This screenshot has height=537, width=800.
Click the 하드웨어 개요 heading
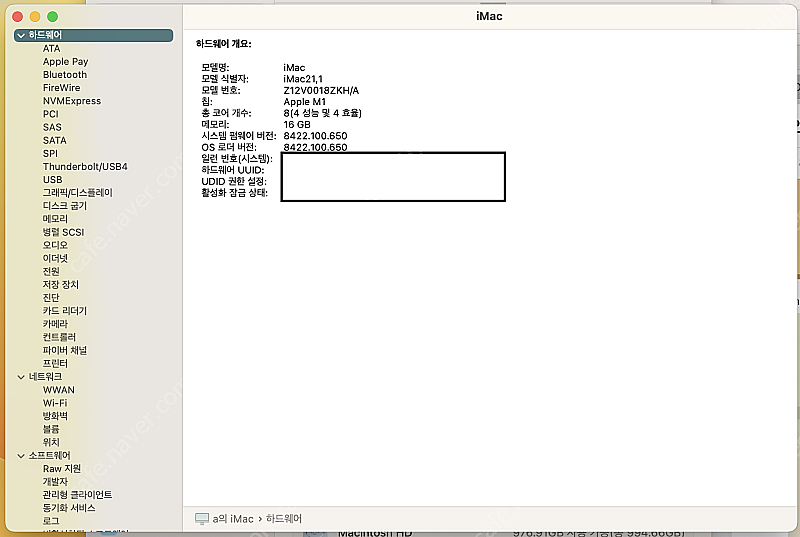coord(223,44)
